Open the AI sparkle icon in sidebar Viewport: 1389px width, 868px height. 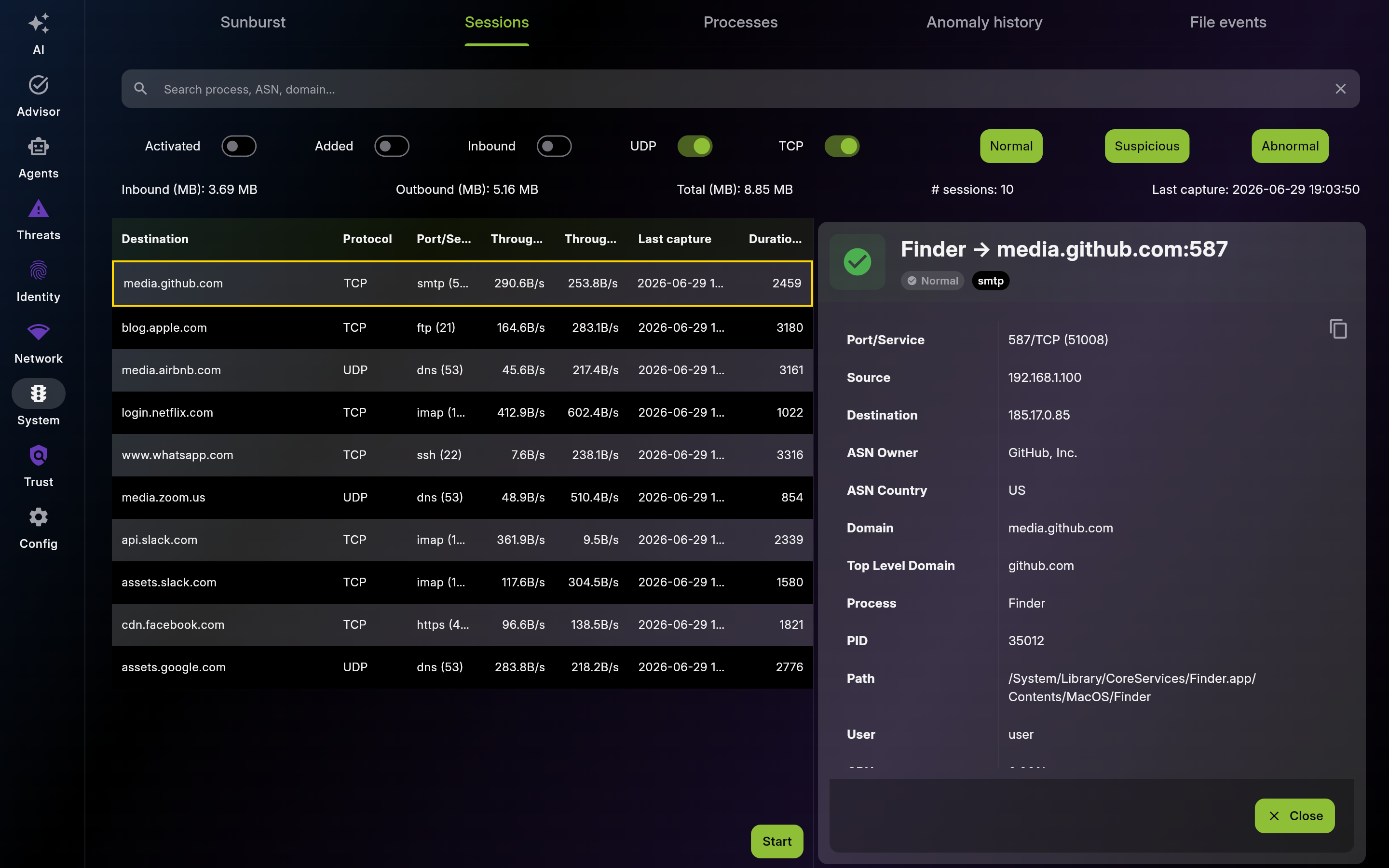click(39, 24)
